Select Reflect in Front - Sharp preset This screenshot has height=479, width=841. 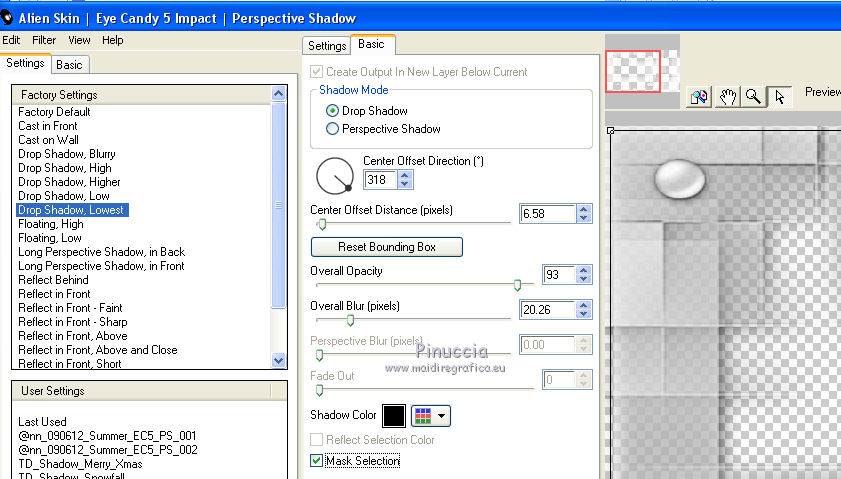click(x=72, y=322)
